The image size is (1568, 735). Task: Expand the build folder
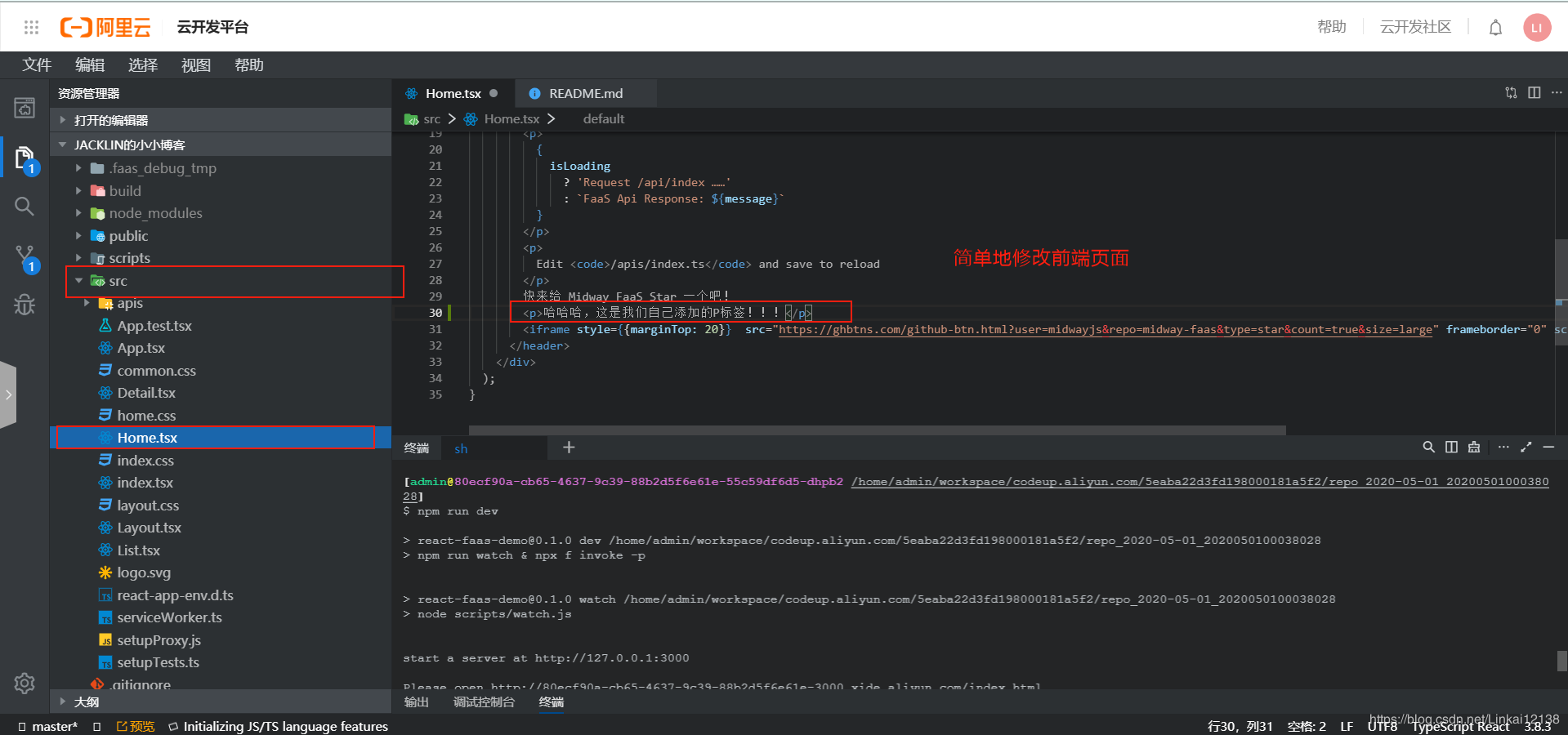pyautogui.click(x=78, y=190)
